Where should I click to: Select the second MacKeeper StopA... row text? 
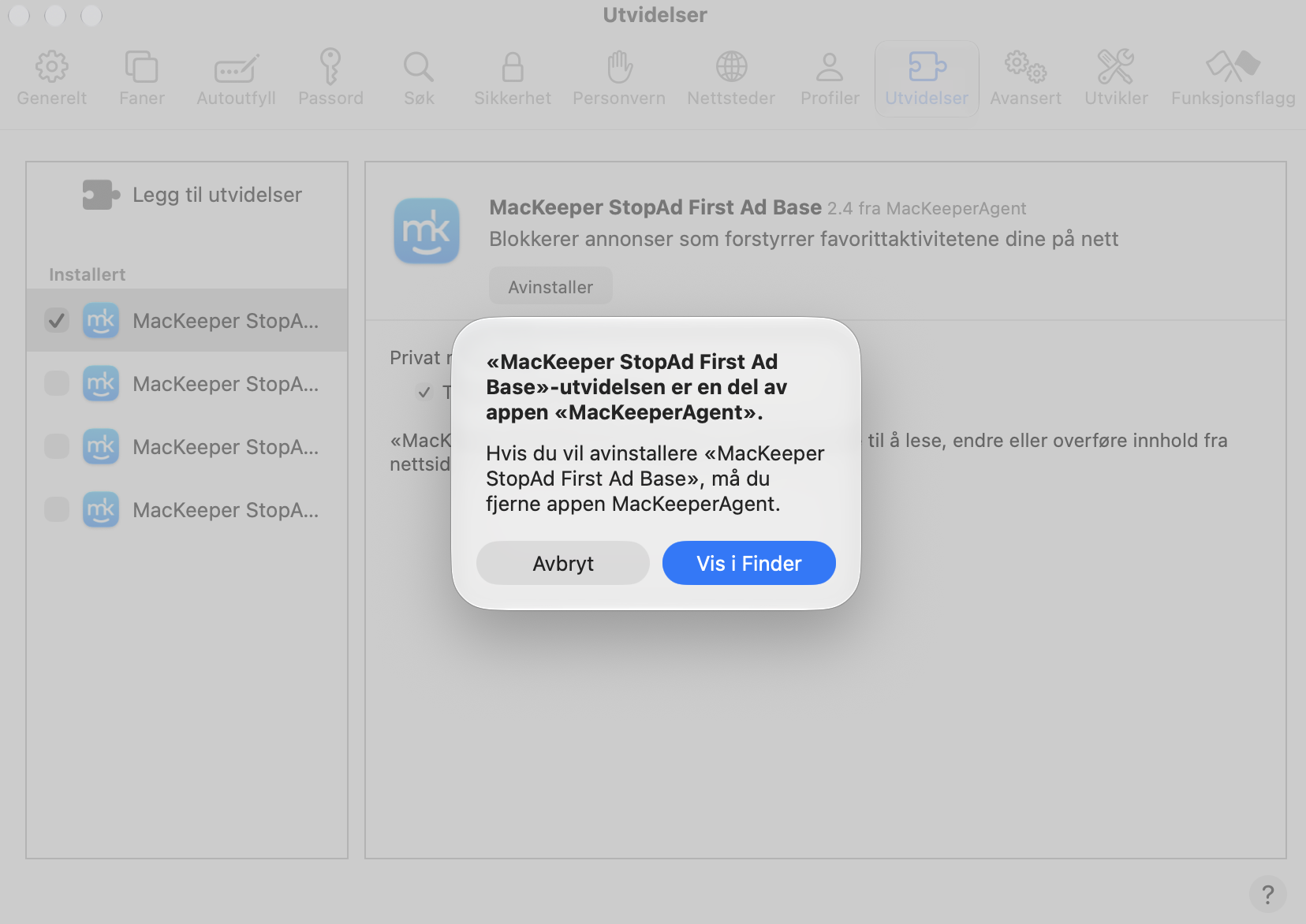pyautogui.click(x=226, y=384)
